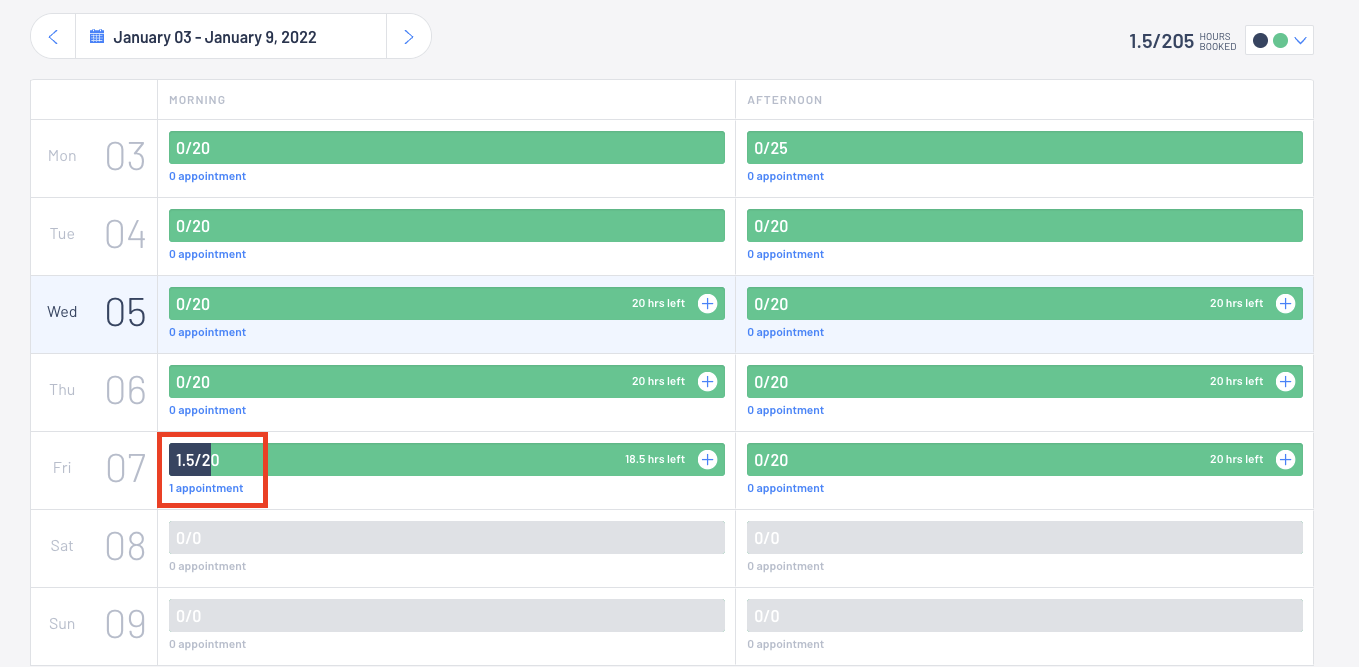Select the Wed 05 day row label
The image size is (1359, 667).
tap(94, 313)
